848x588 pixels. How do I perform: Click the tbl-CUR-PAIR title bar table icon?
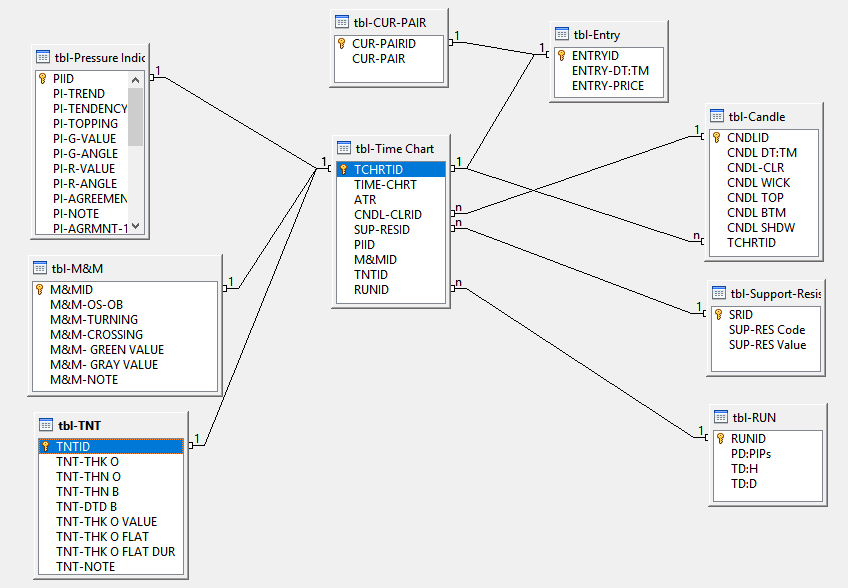(341, 21)
